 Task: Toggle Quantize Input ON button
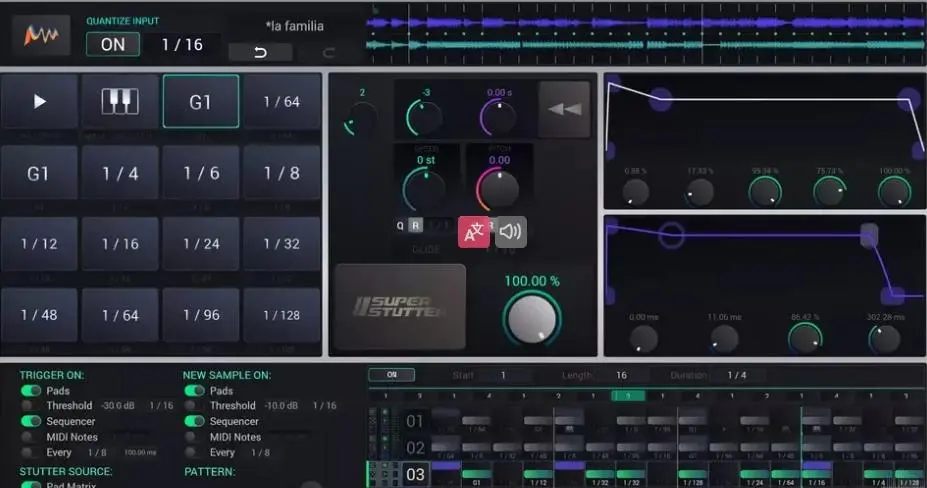(x=113, y=44)
